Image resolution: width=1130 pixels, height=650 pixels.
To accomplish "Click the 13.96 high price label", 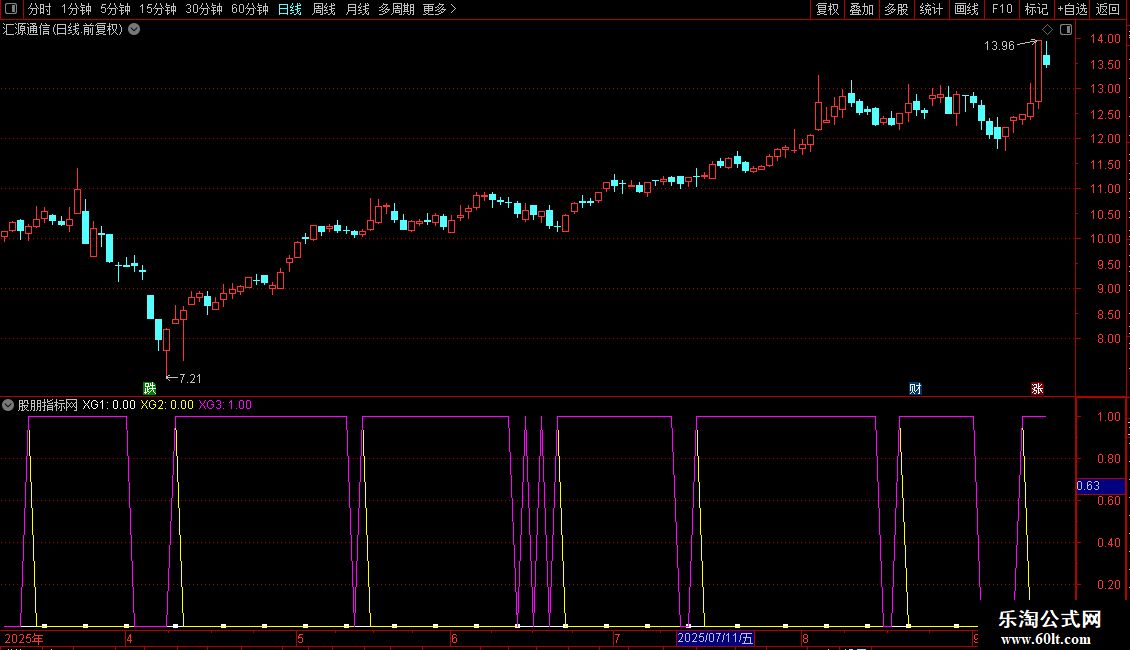I will 999,45.
